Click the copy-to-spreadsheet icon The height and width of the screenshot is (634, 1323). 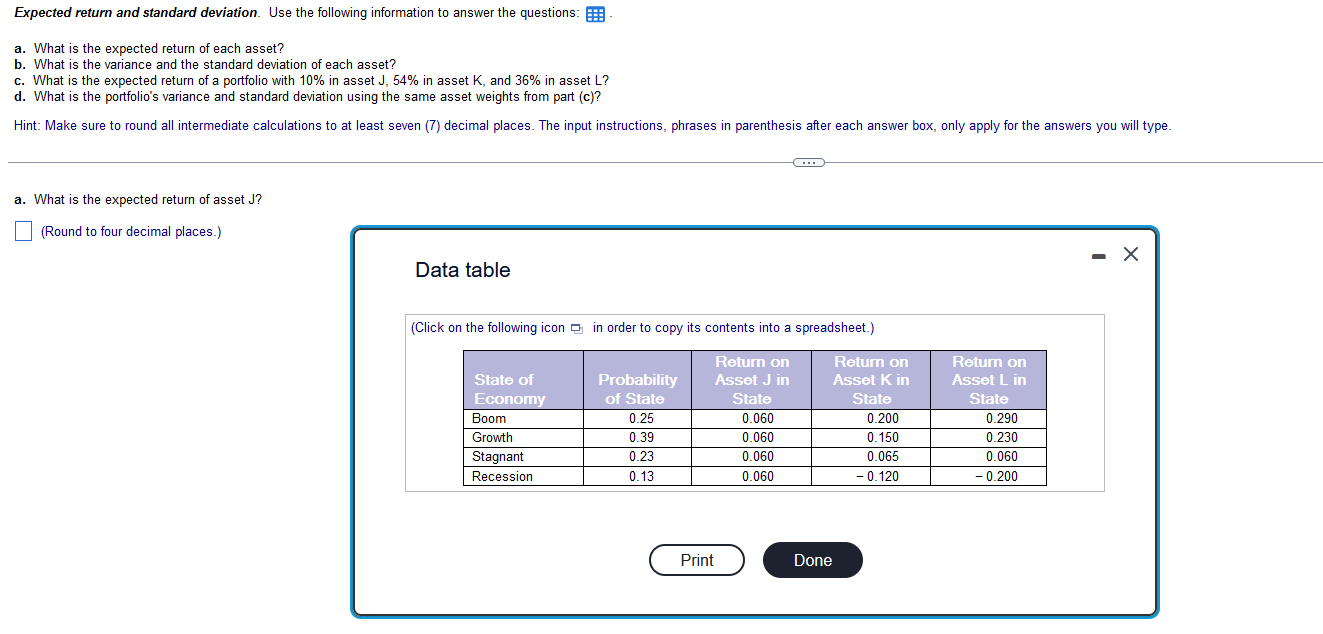[x=575, y=327]
